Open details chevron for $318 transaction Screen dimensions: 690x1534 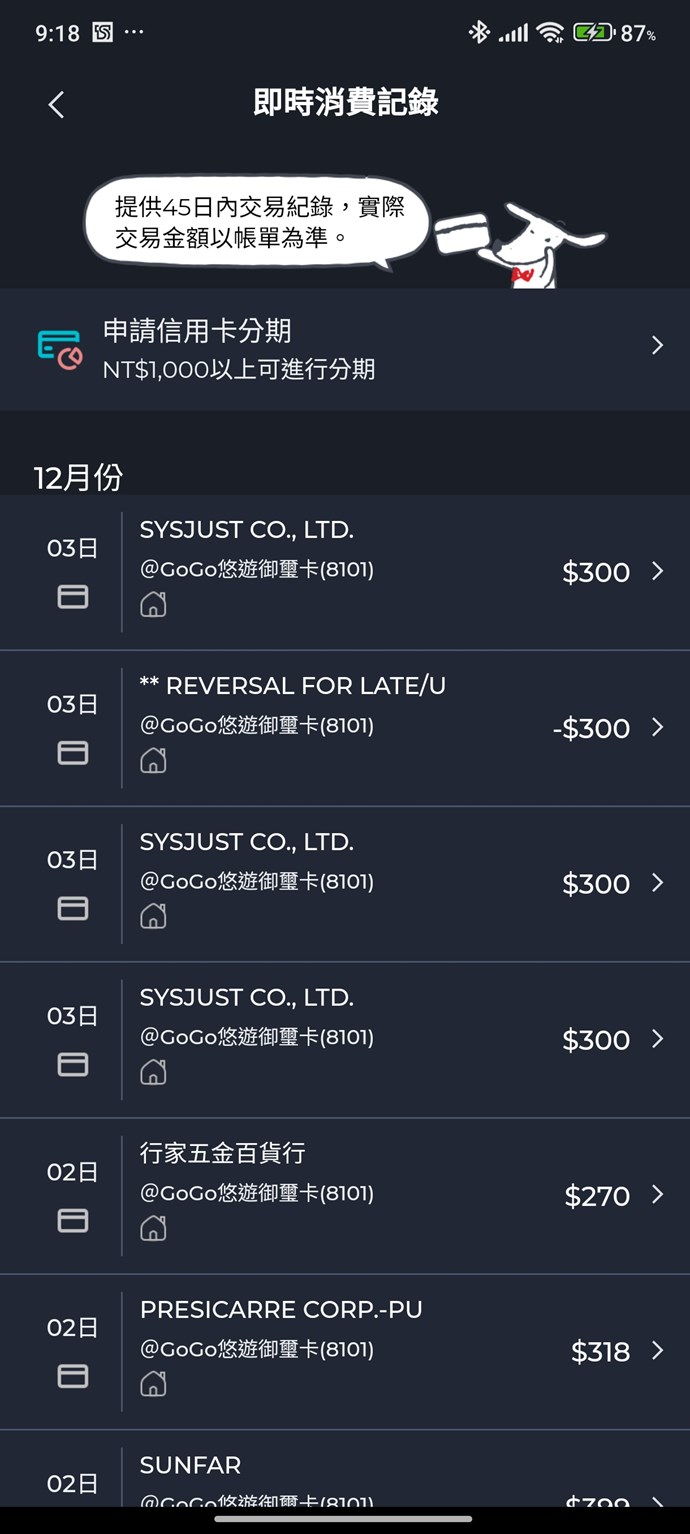[657, 1350]
